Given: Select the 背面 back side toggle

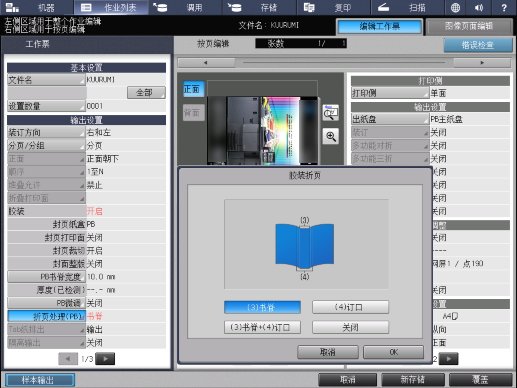Looking at the screenshot, I should pos(193,113).
